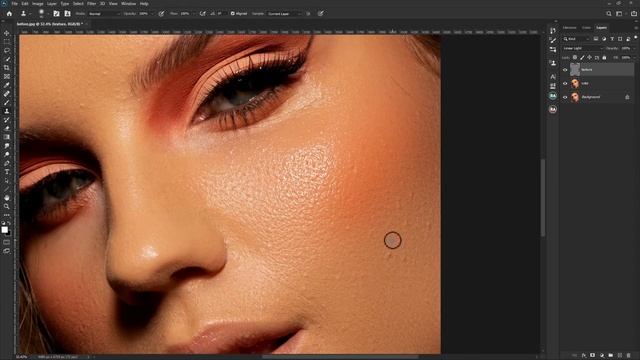Switch to the Layers tab

click(601, 28)
